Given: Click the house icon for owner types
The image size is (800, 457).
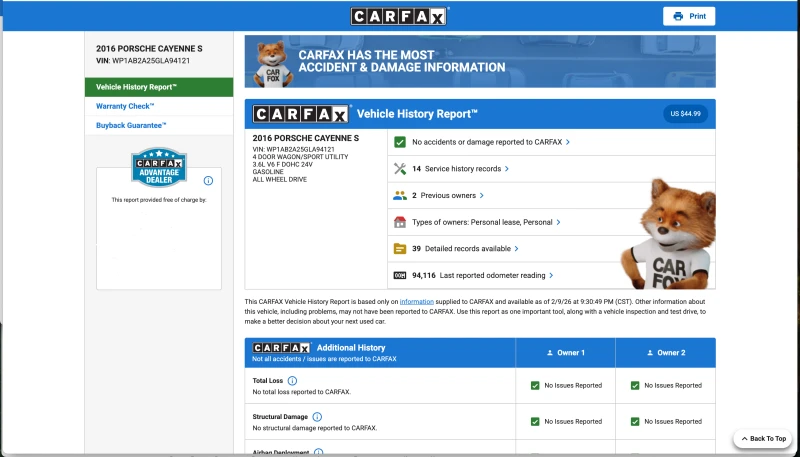Looking at the screenshot, I should pos(400,222).
